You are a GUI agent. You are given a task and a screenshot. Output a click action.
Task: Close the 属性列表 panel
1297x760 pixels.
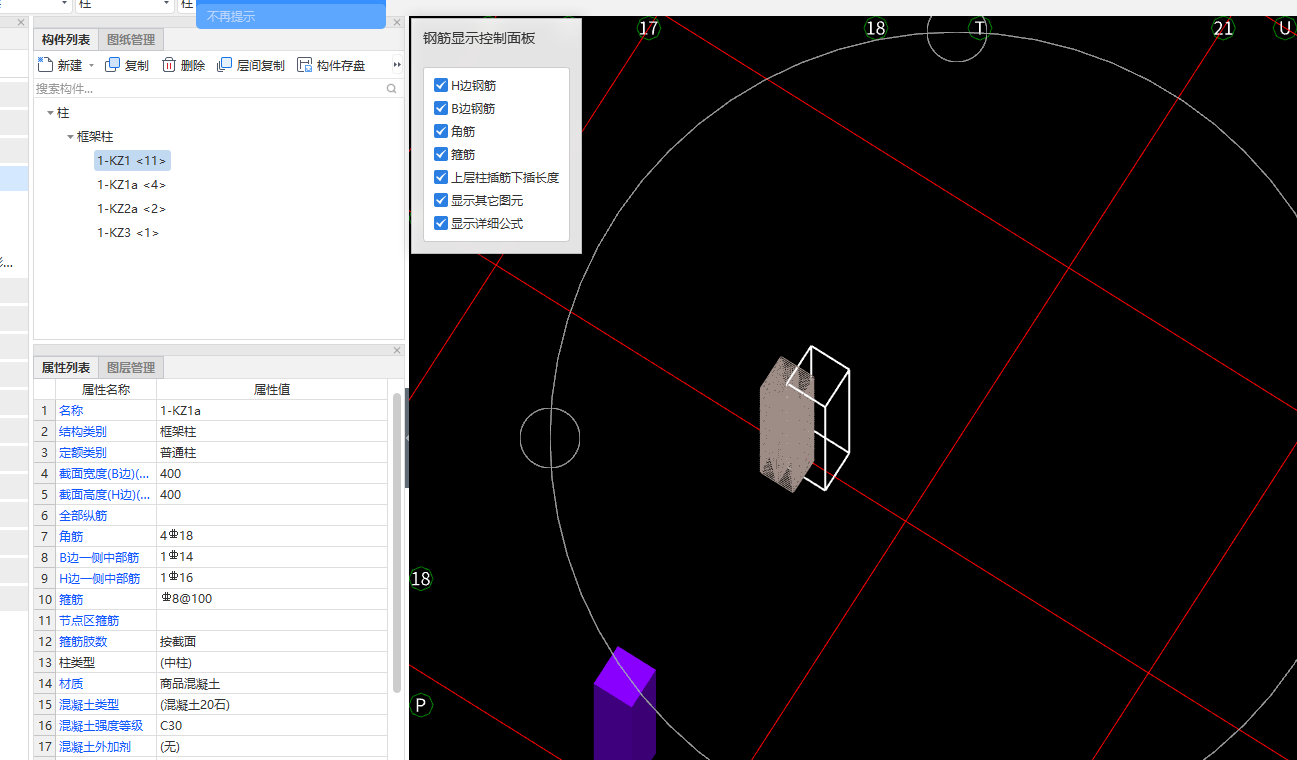[x=397, y=350]
